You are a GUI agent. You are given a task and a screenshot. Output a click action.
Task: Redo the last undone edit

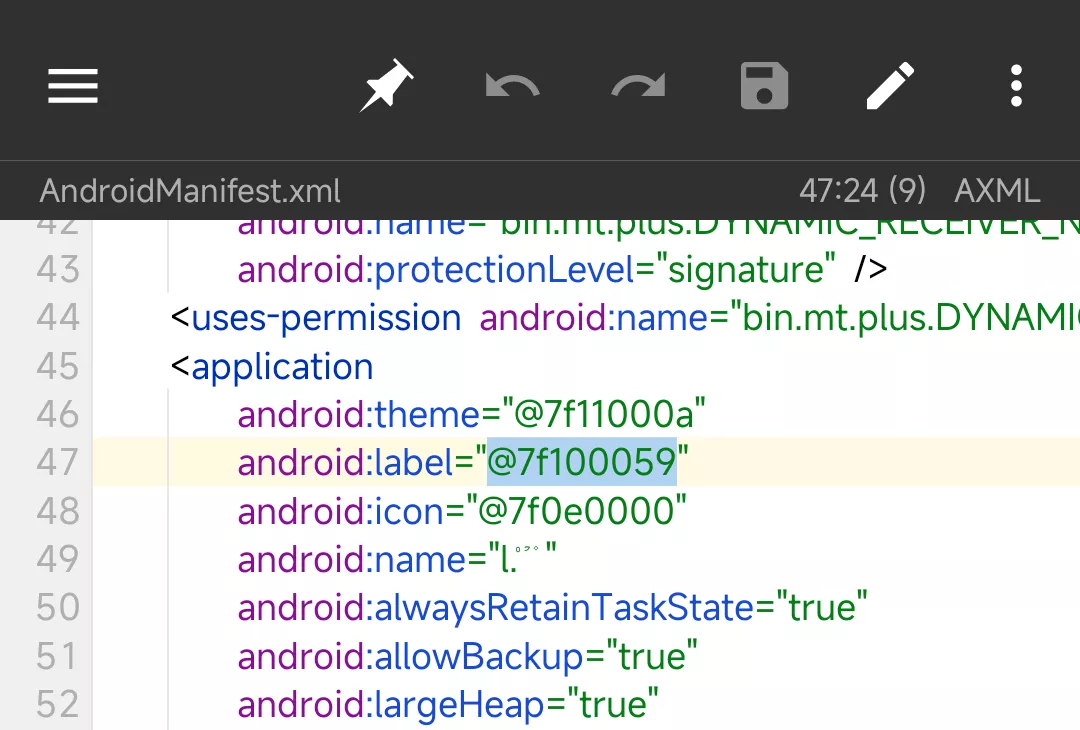coord(638,86)
